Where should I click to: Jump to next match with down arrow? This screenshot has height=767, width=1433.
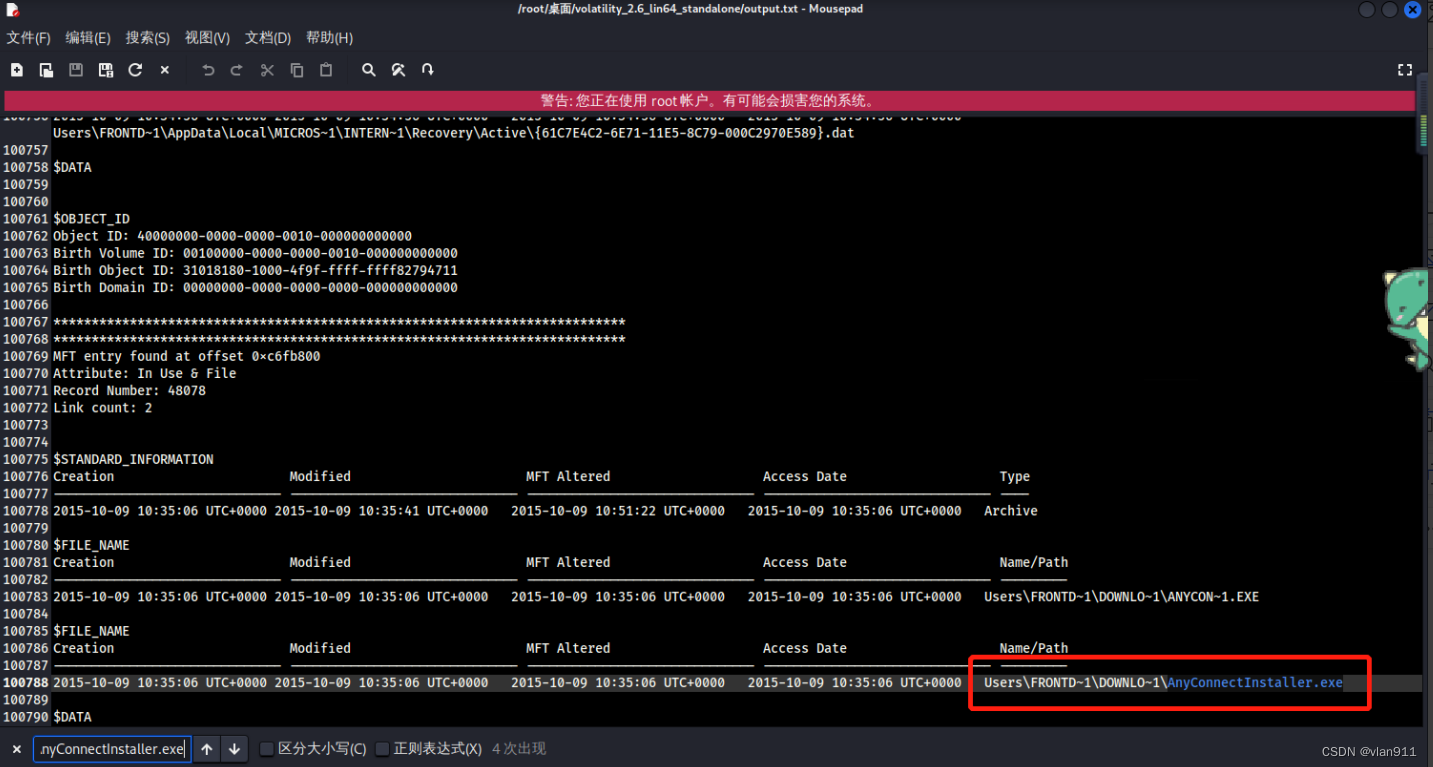tap(234, 749)
